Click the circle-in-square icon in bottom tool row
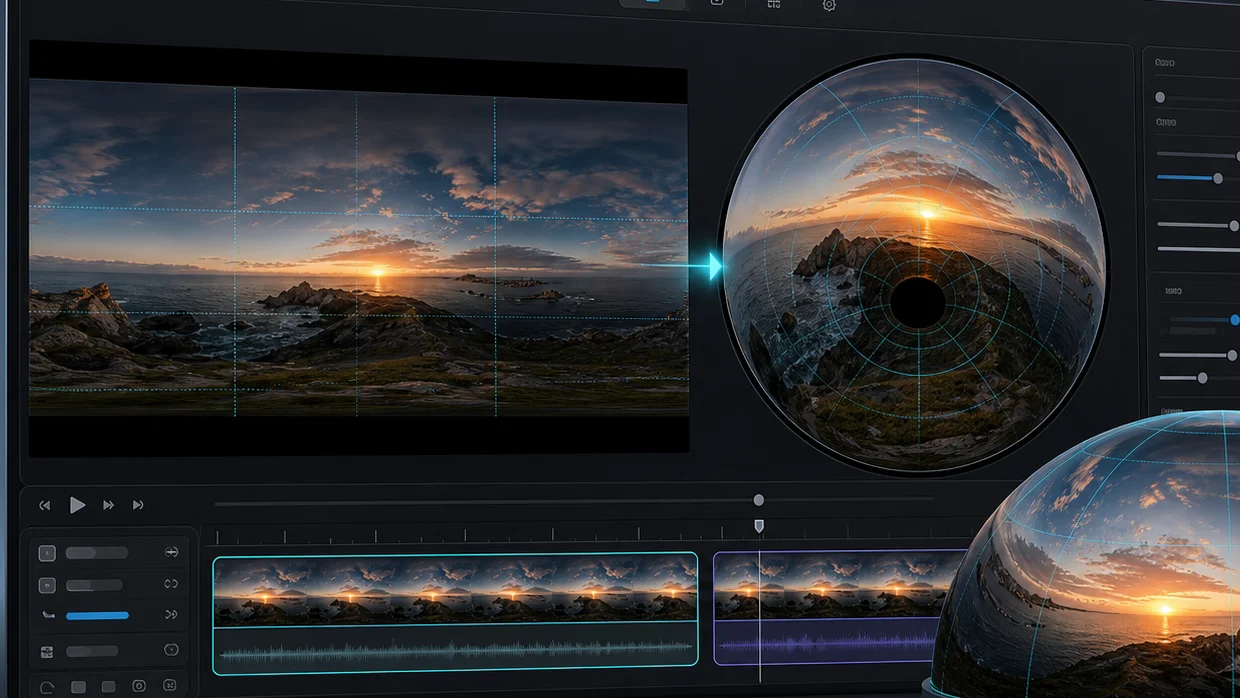The width and height of the screenshot is (1240, 698). [139, 687]
